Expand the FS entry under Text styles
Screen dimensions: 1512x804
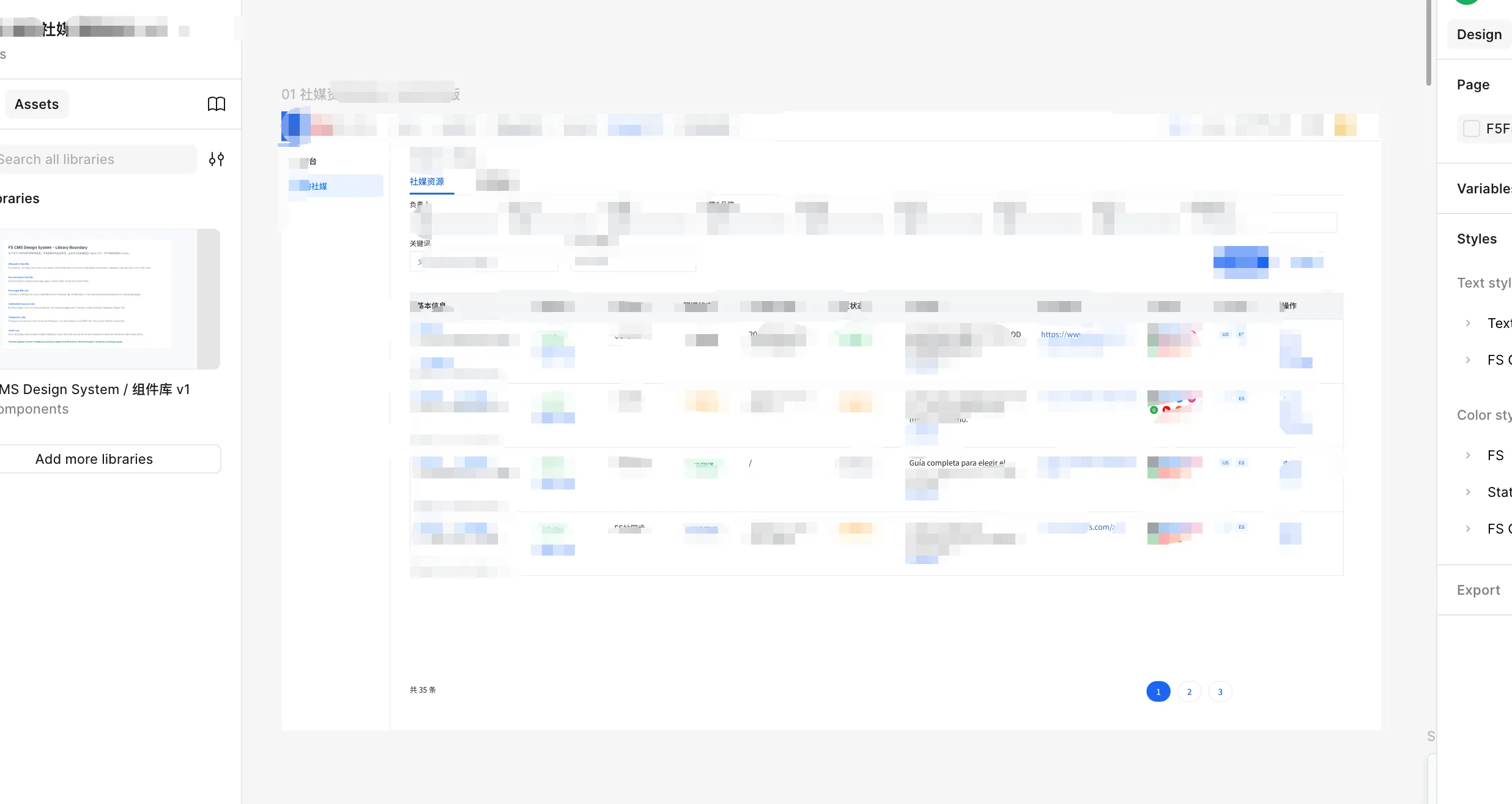(1468, 360)
